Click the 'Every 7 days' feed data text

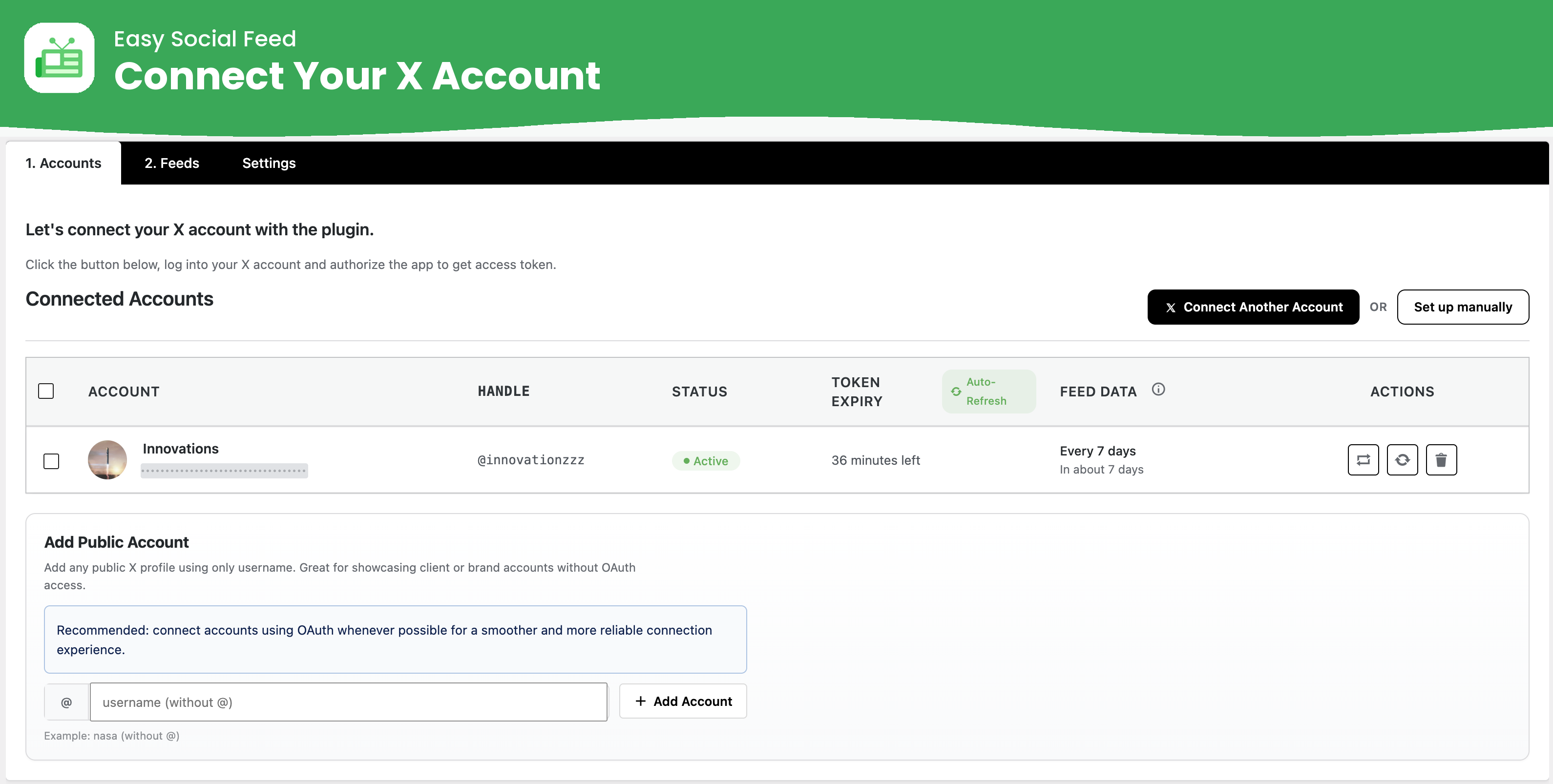1098,452
